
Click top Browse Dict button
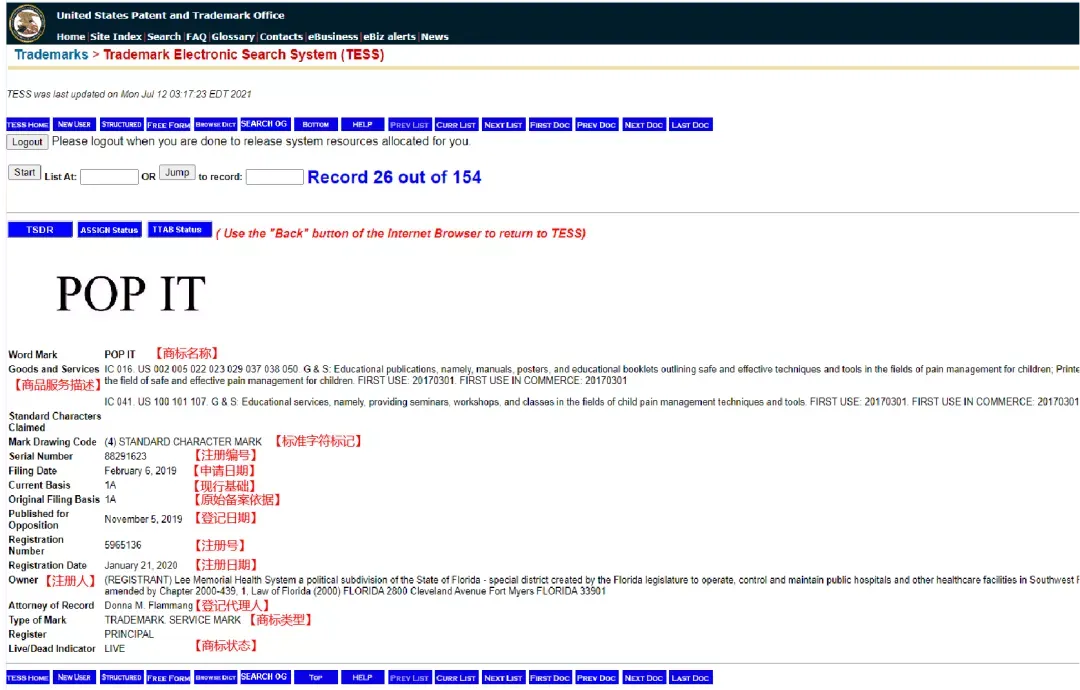[x=216, y=125]
